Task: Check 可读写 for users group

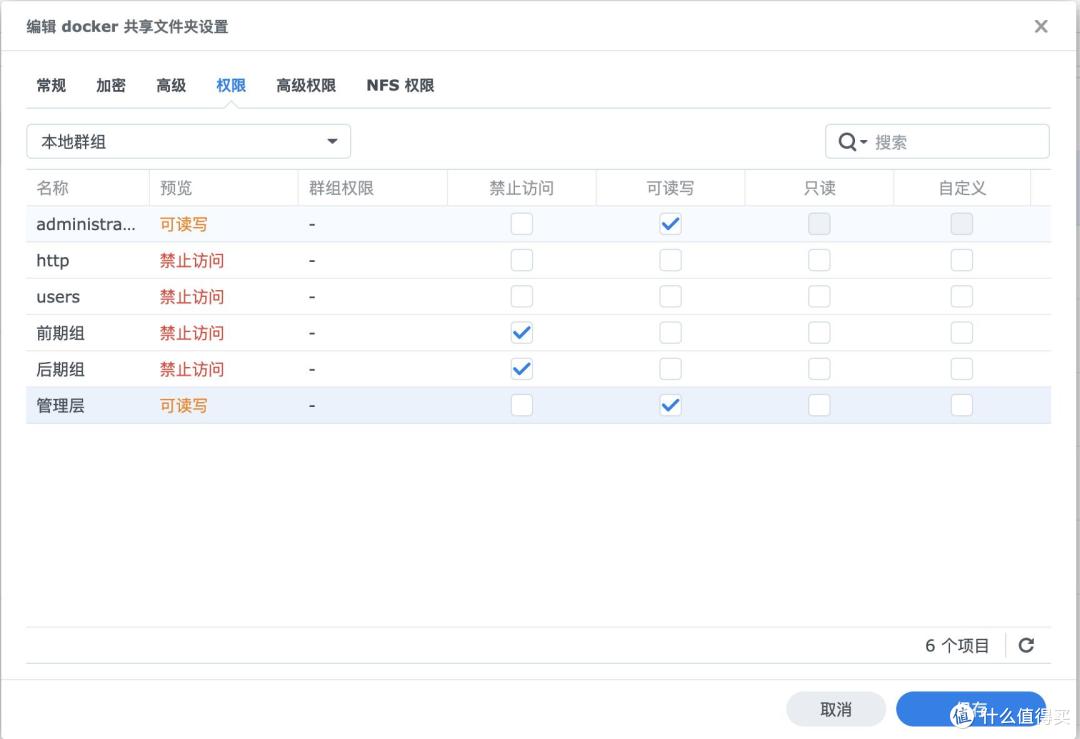Action: [x=670, y=297]
